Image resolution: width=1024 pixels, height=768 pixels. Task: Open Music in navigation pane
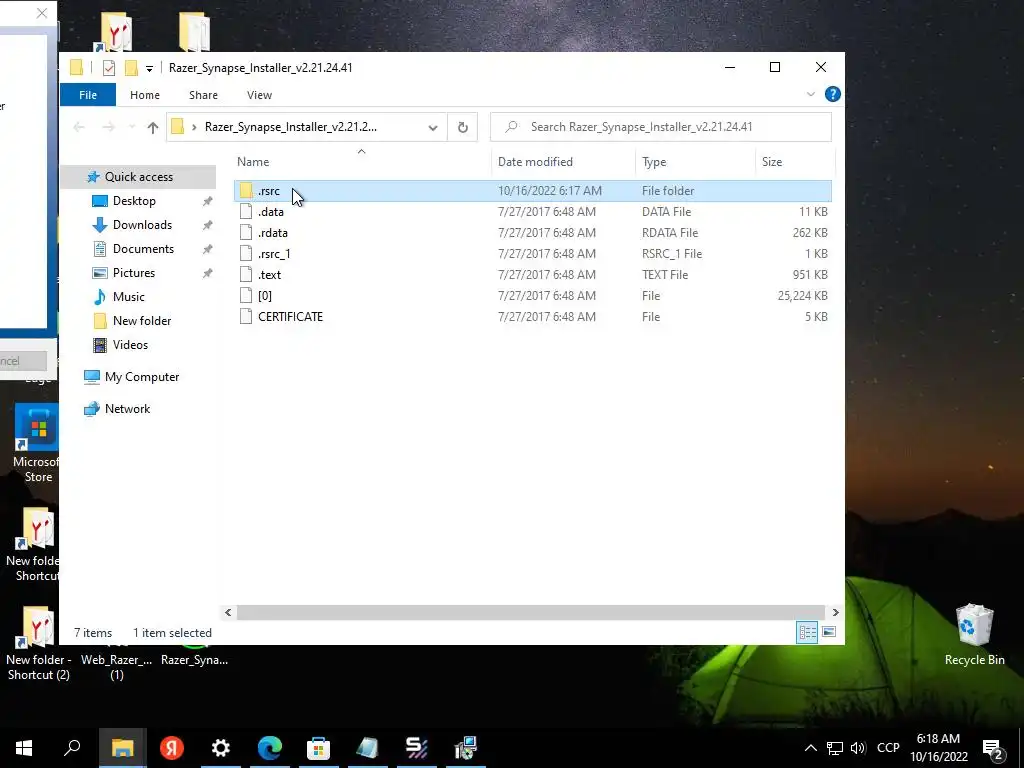(129, 296)
